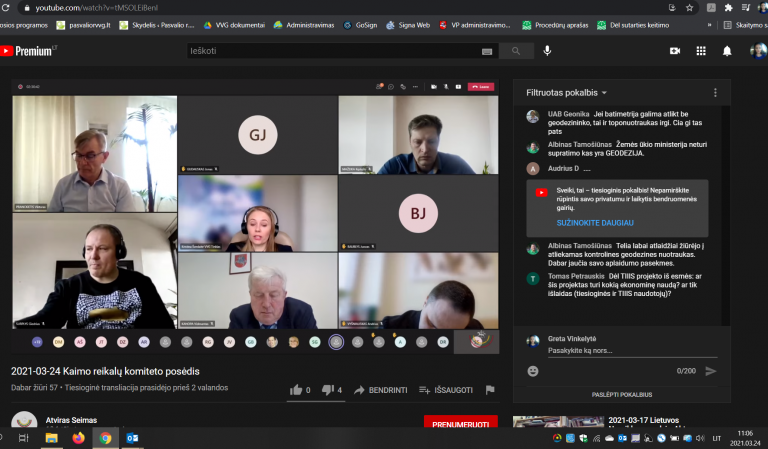Open Firefox from the taskbar
The height and width of the screenshot is (449, 768).
[78, 438]
